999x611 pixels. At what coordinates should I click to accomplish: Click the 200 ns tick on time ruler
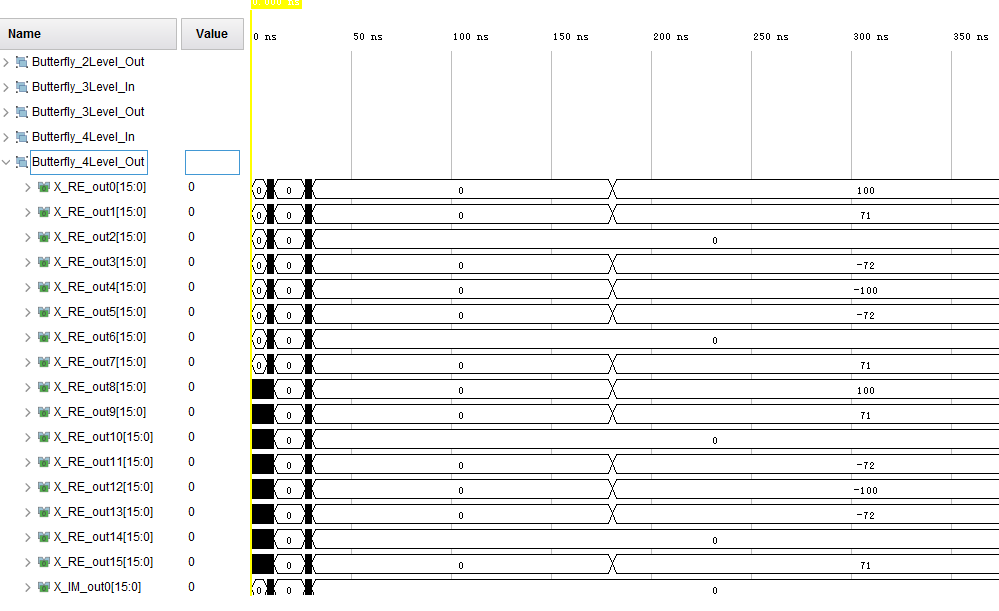pos(670,37)
